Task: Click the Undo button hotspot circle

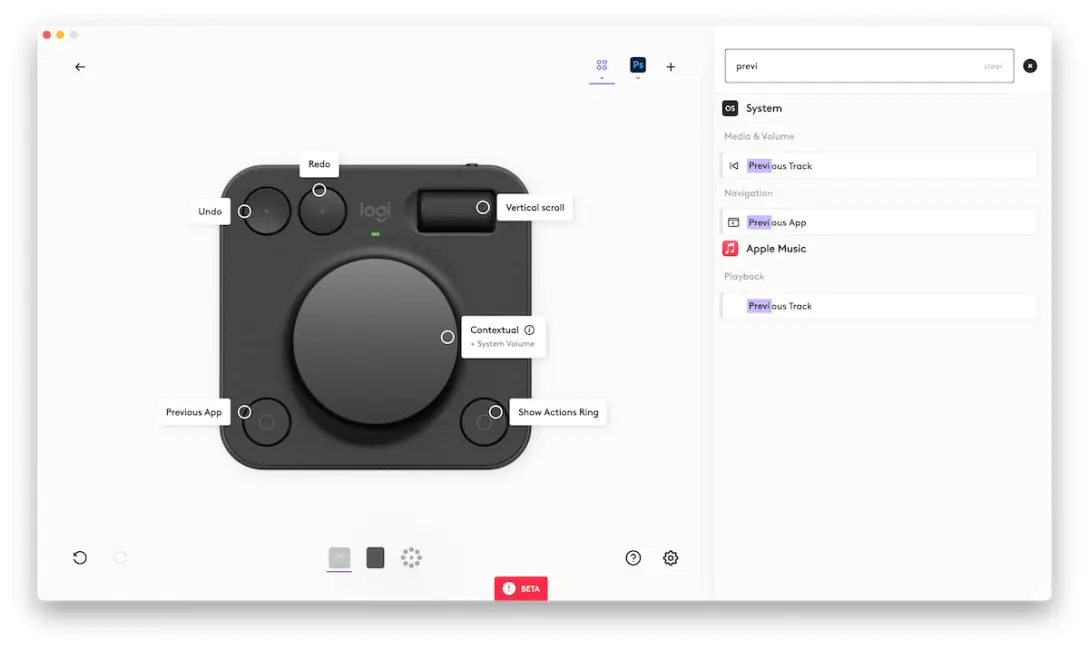Action: click(x=244, y=211)
